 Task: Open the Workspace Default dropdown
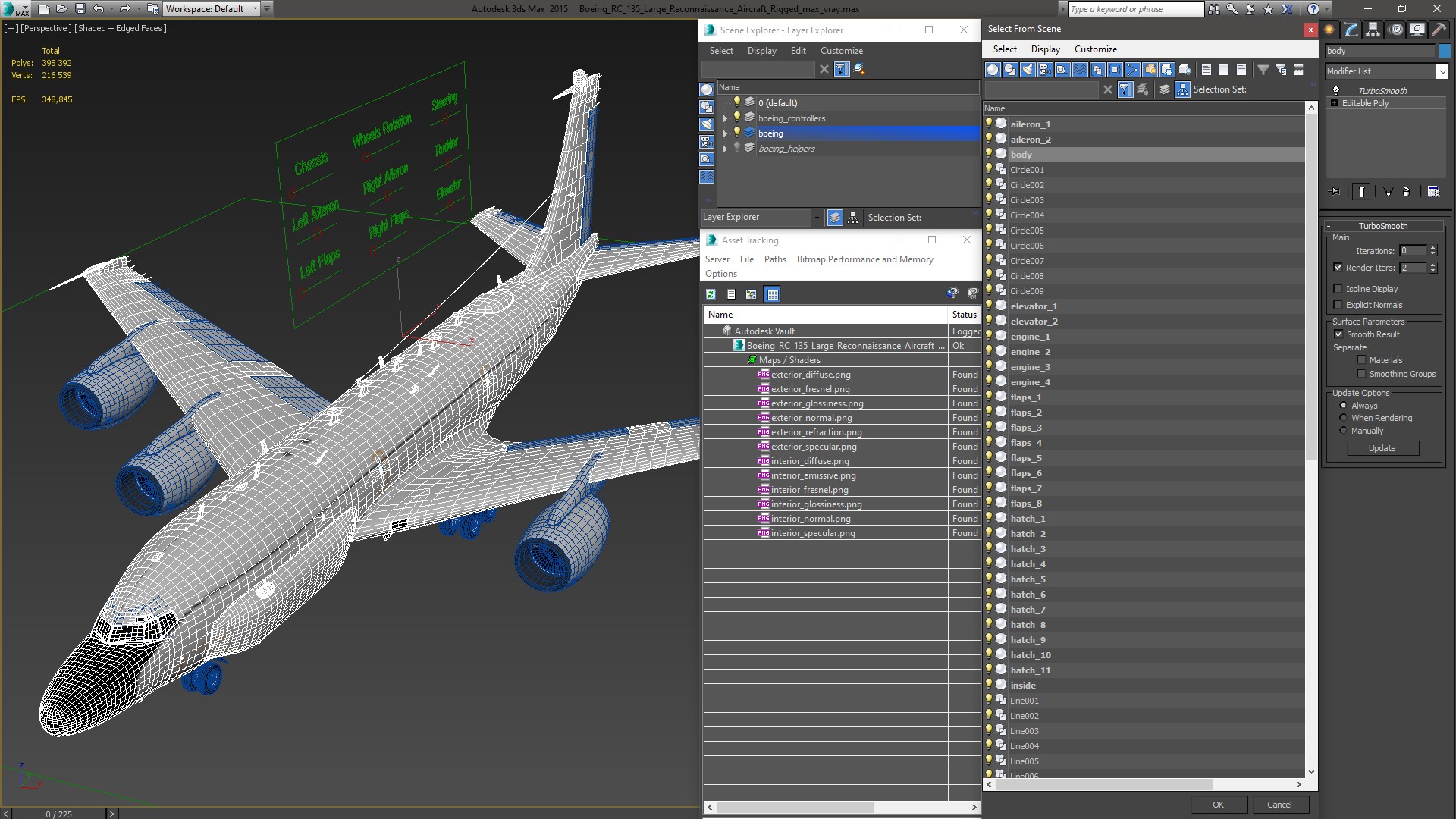click(256, 9)
